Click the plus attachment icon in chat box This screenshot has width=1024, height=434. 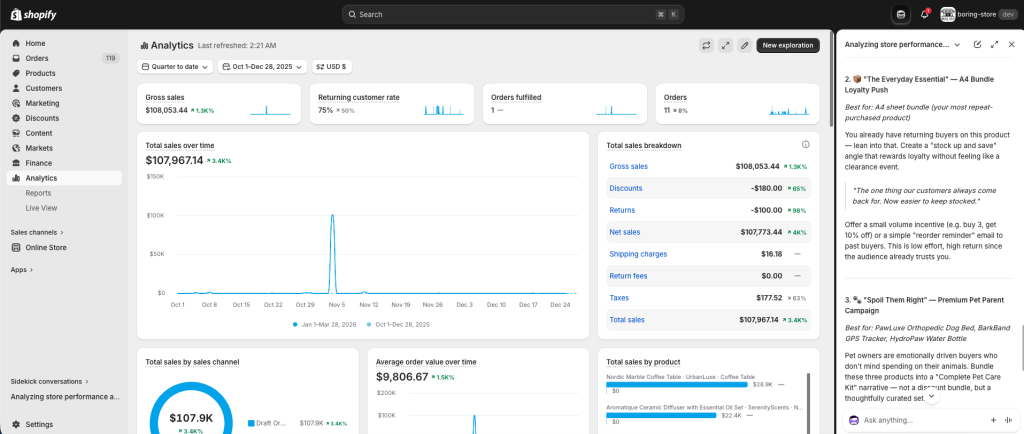(993, 420)
